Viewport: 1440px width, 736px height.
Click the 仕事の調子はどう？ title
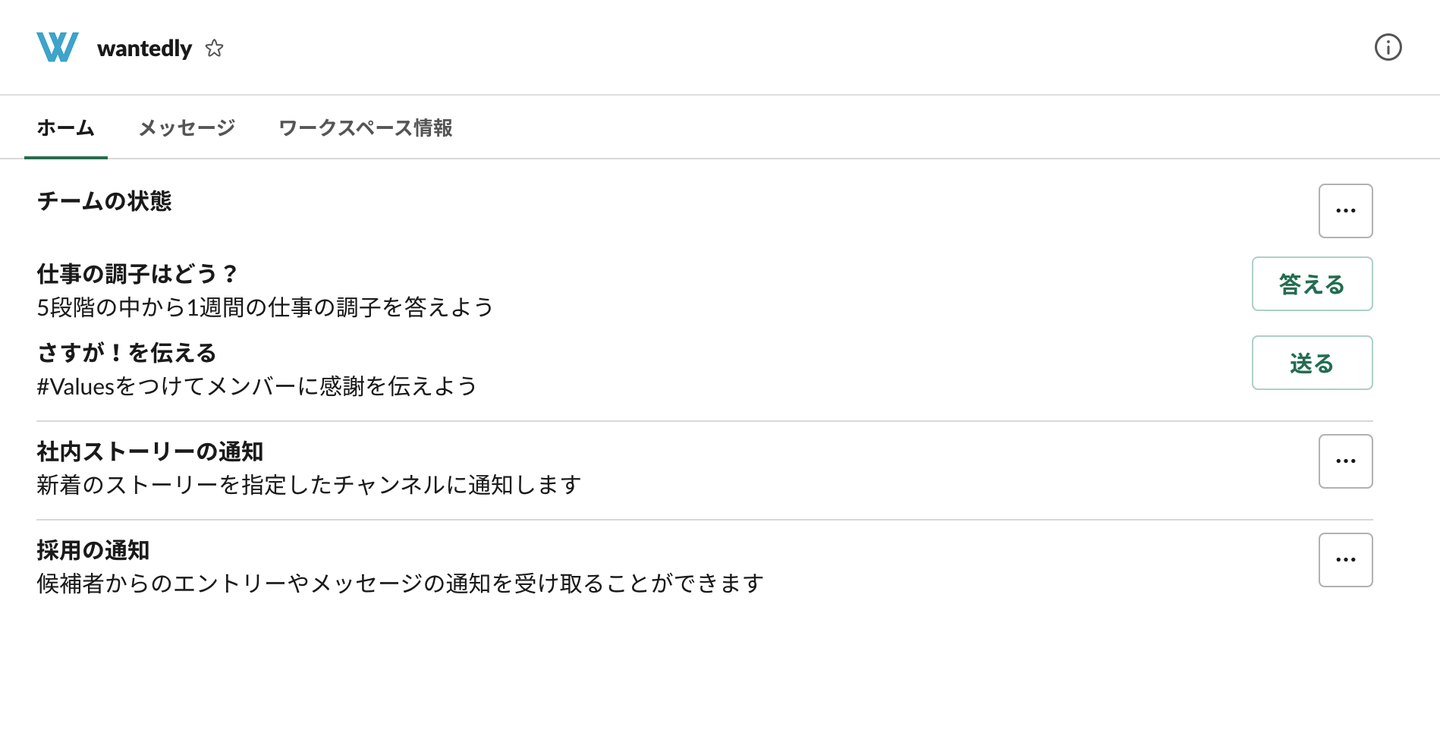pos(138,274)
